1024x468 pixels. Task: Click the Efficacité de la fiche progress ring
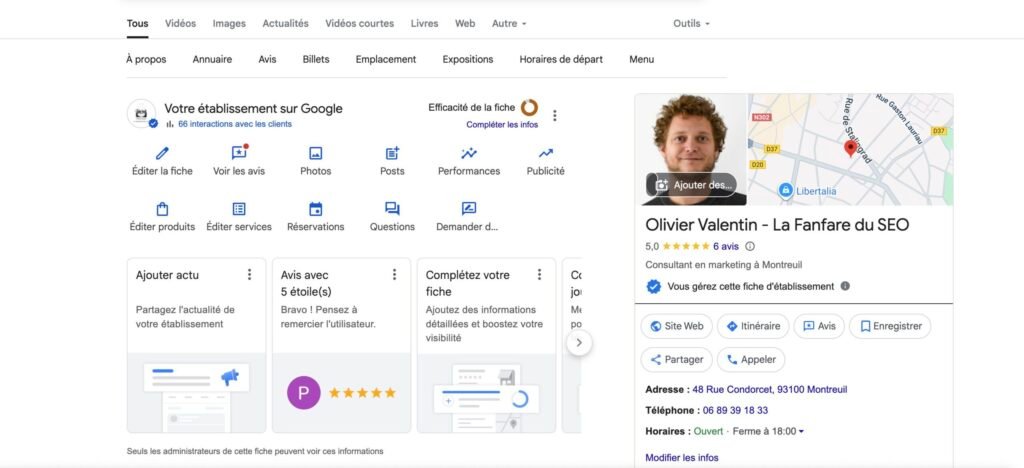tap(529, 108)
